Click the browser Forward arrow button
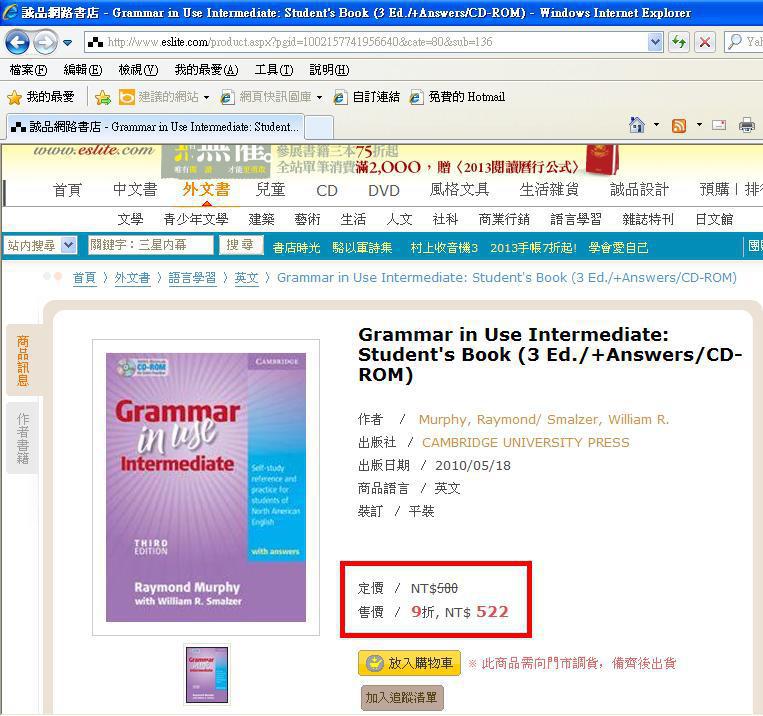 [x=46, y=42]
